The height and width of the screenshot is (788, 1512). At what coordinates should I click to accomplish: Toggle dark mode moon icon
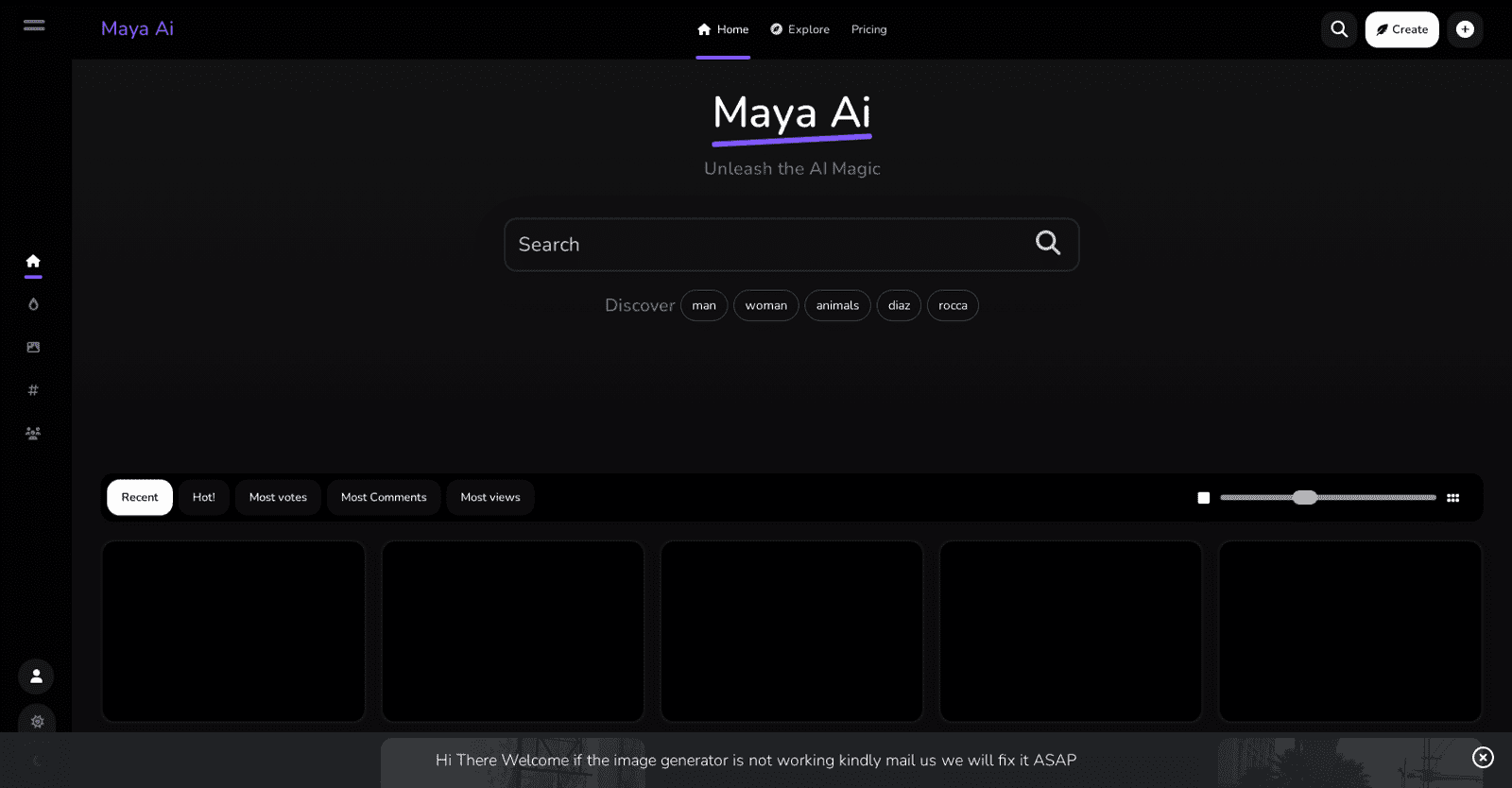pyautogui.click(x=37, y=762)
